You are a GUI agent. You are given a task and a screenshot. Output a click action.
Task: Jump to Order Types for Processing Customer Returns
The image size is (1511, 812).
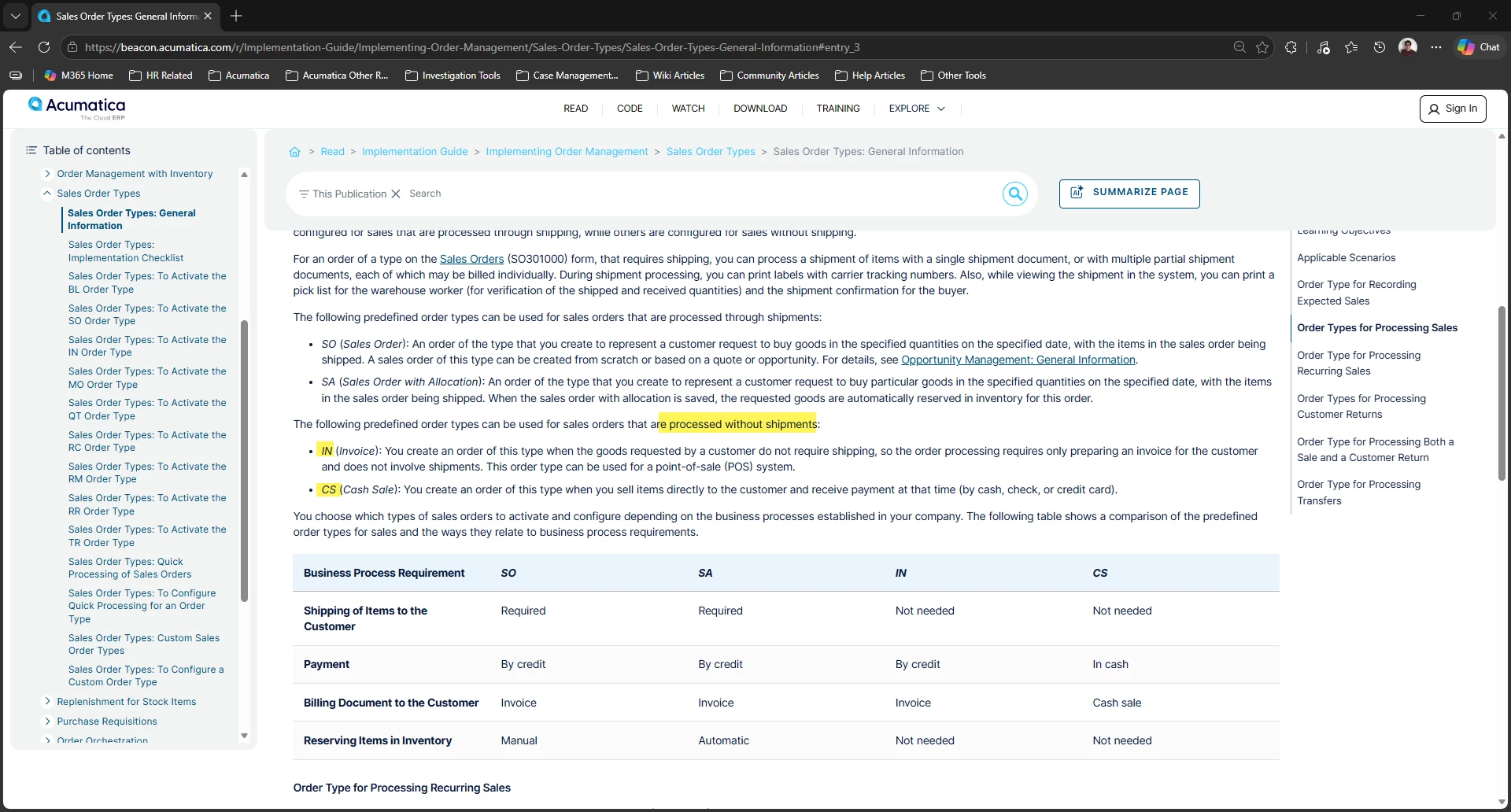click(x=1361, y=407)
